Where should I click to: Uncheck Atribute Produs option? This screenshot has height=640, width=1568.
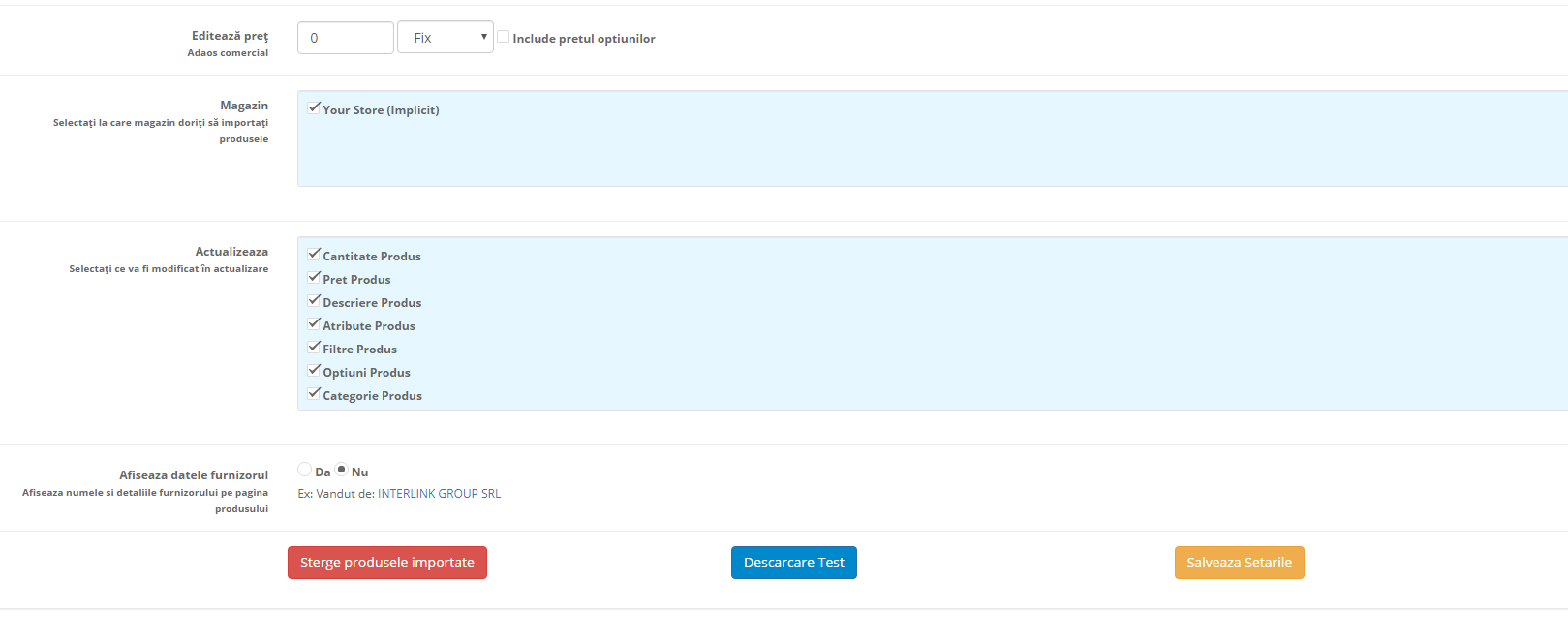pos(314,324)
